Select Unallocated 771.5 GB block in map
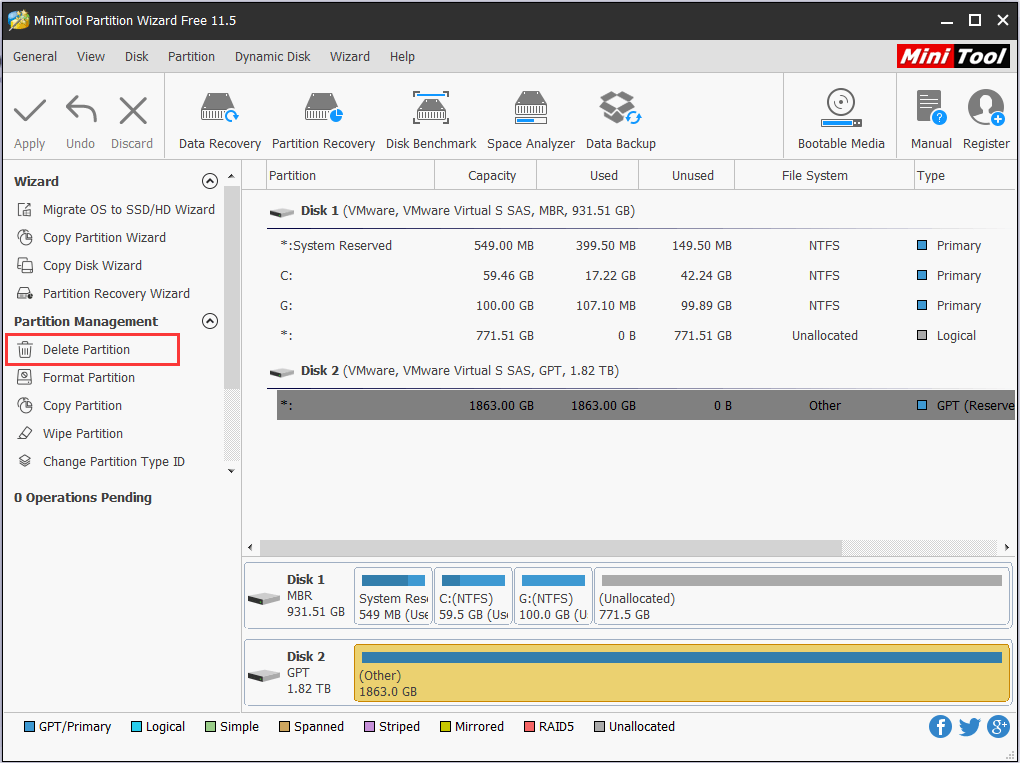This screenshot has width=1020, height=763. click(x=801, y=596)
